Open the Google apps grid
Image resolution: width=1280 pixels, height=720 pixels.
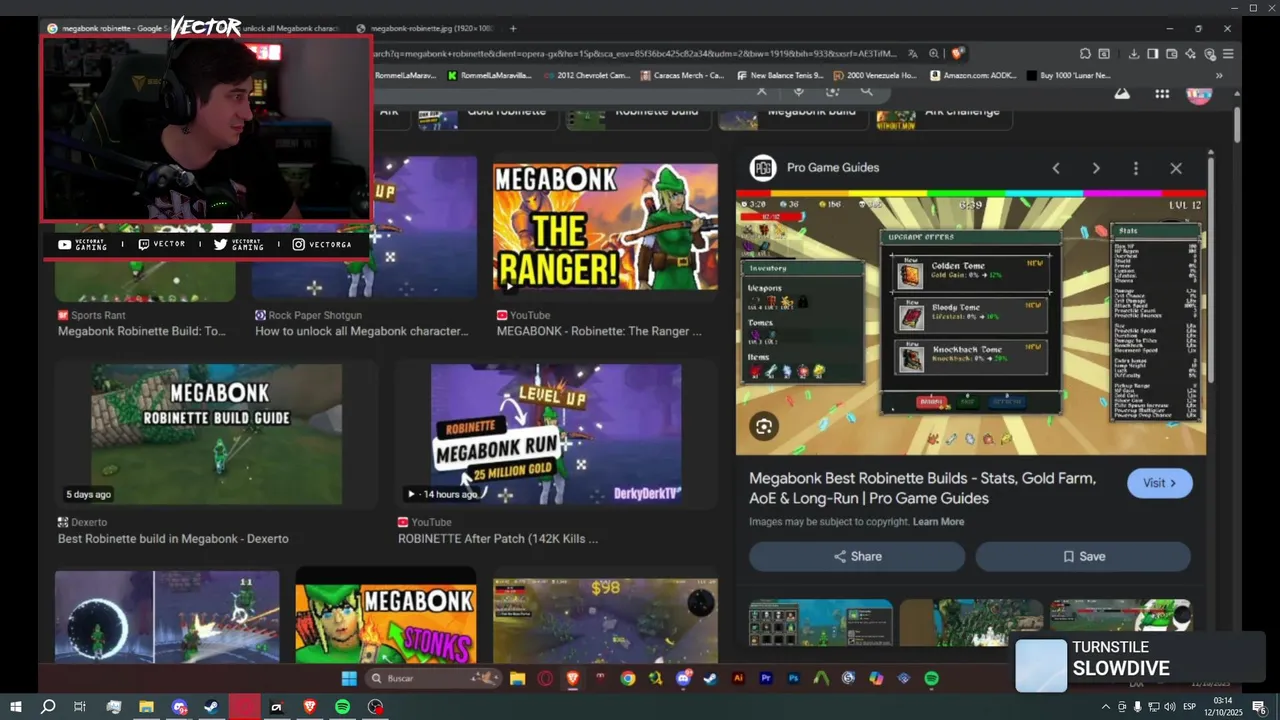1162,94
